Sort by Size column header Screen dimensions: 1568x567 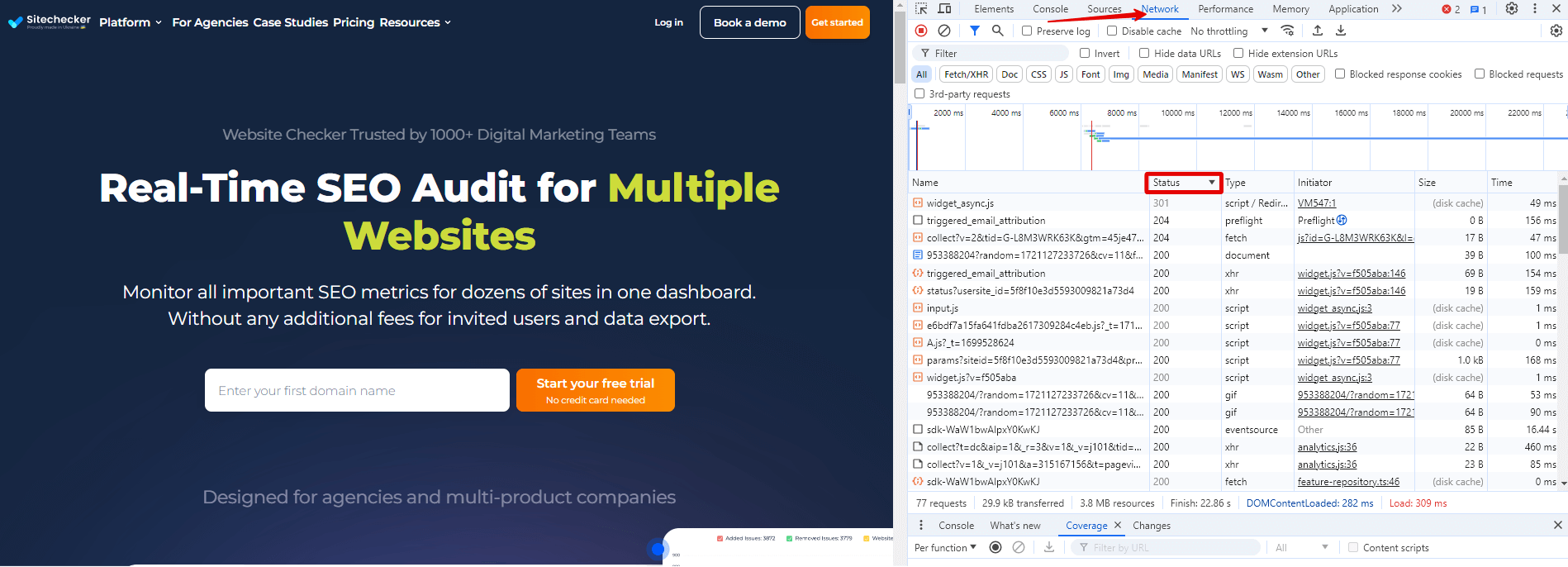(1450, 183)
